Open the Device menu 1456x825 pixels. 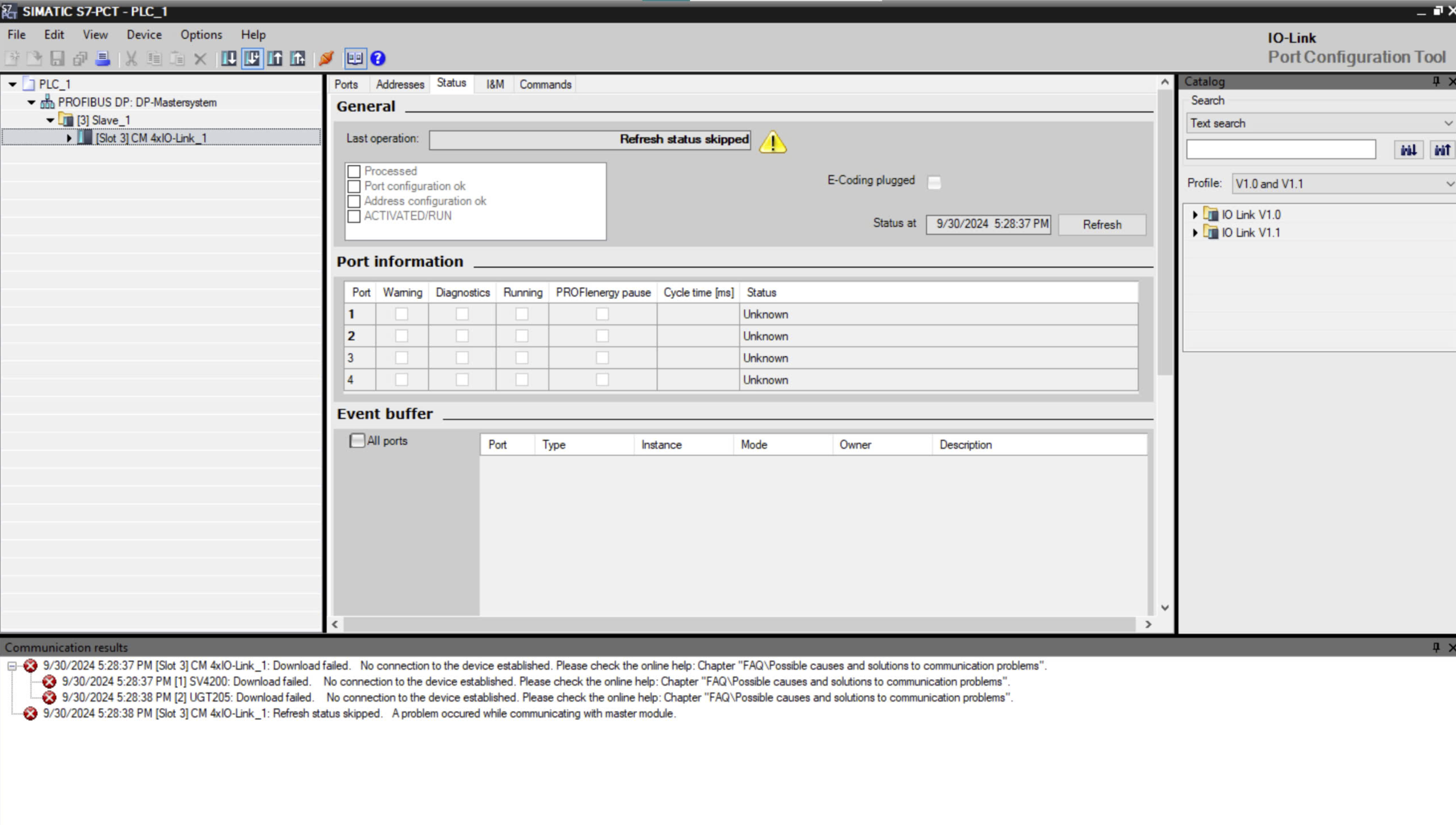pyautogui.click(x=144, y=35)
